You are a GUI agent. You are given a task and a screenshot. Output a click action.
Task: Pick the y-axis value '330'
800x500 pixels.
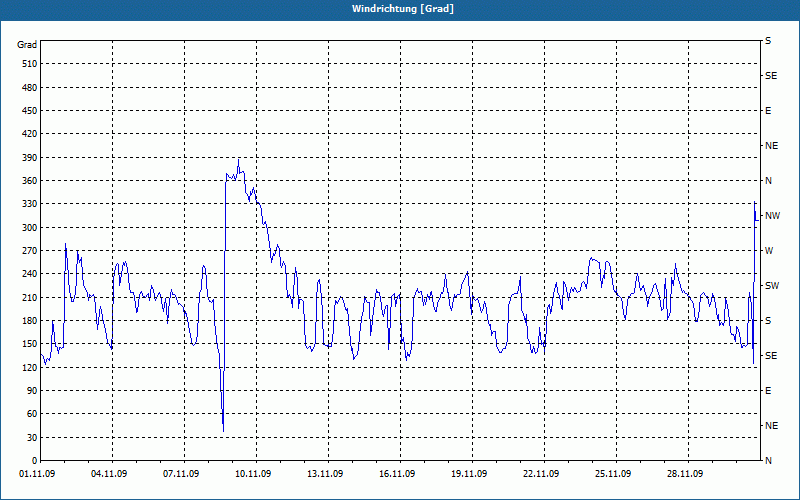(x=30, y=204)
